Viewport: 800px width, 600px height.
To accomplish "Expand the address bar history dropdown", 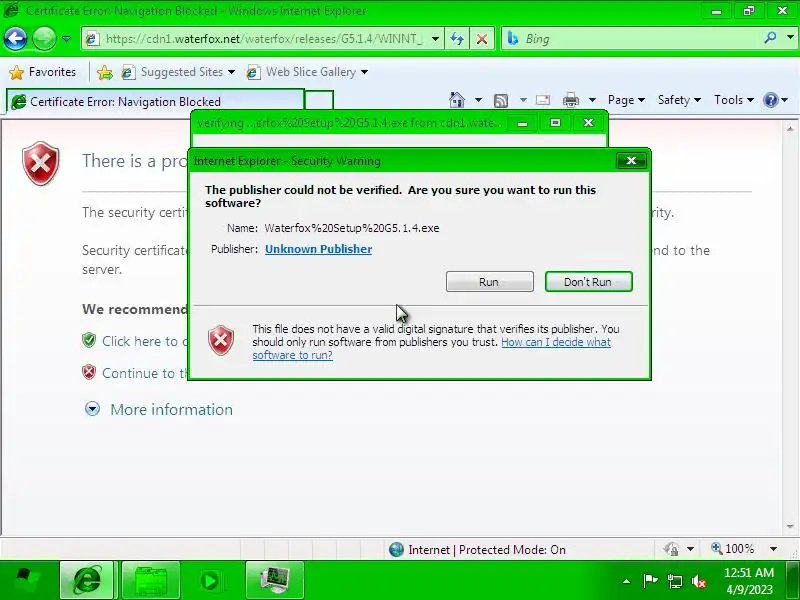I will pyautogui.click(x=435, y=39).
